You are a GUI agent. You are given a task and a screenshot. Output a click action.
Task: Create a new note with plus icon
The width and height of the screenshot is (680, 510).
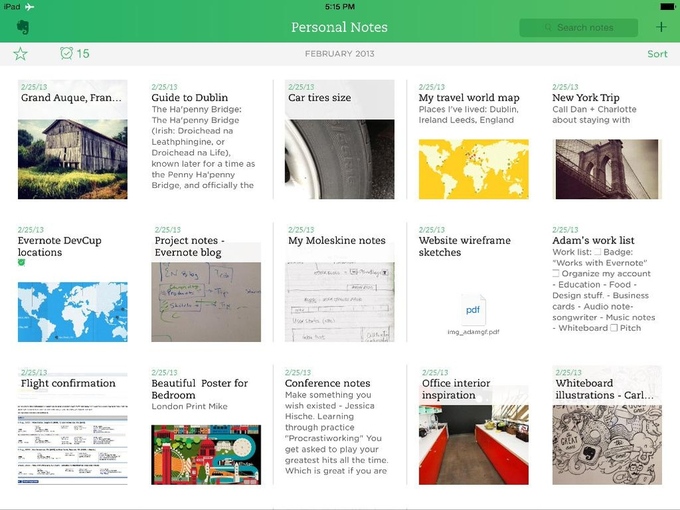pos(661,28)
